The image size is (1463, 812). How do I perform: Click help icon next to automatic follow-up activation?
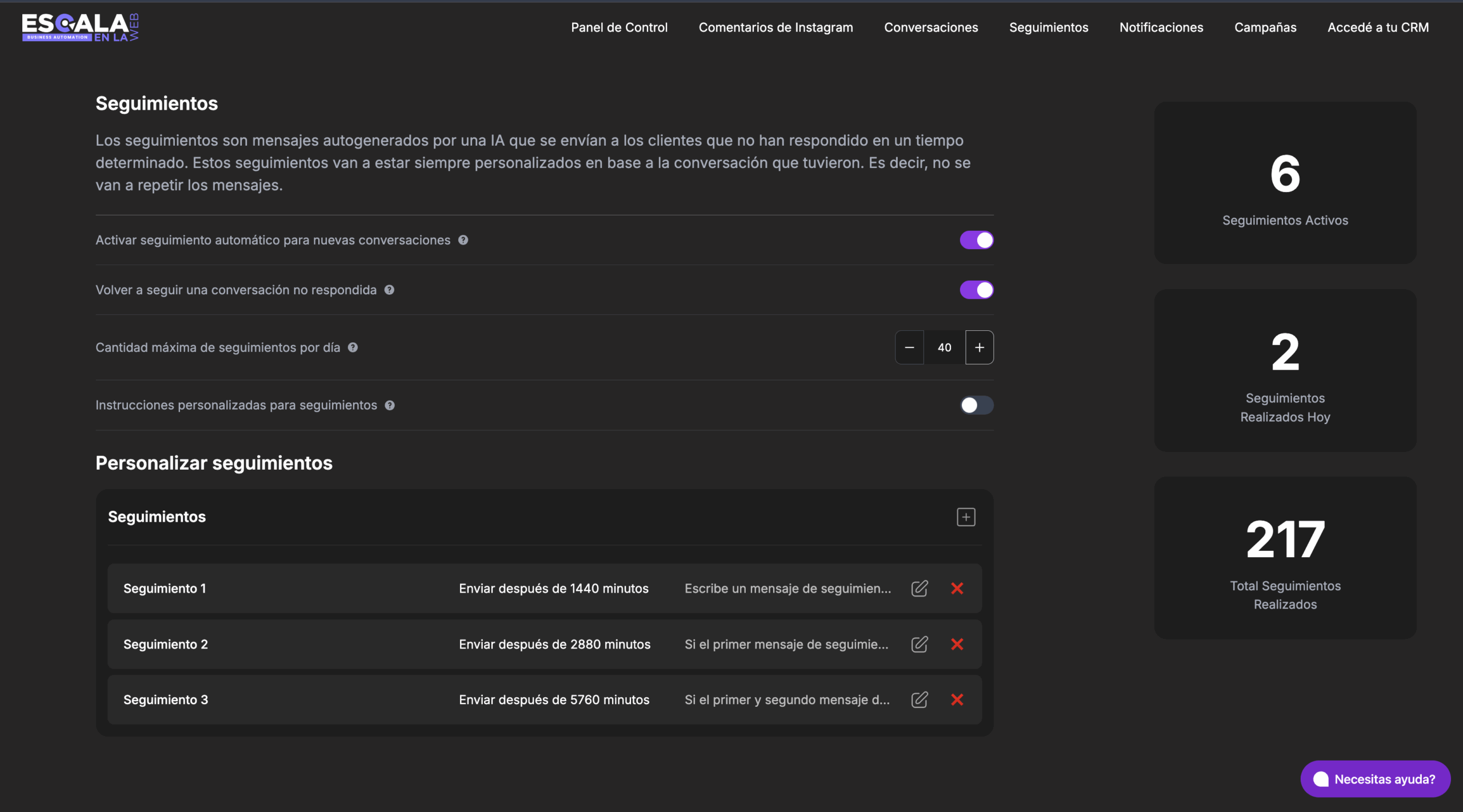[463, 240]
